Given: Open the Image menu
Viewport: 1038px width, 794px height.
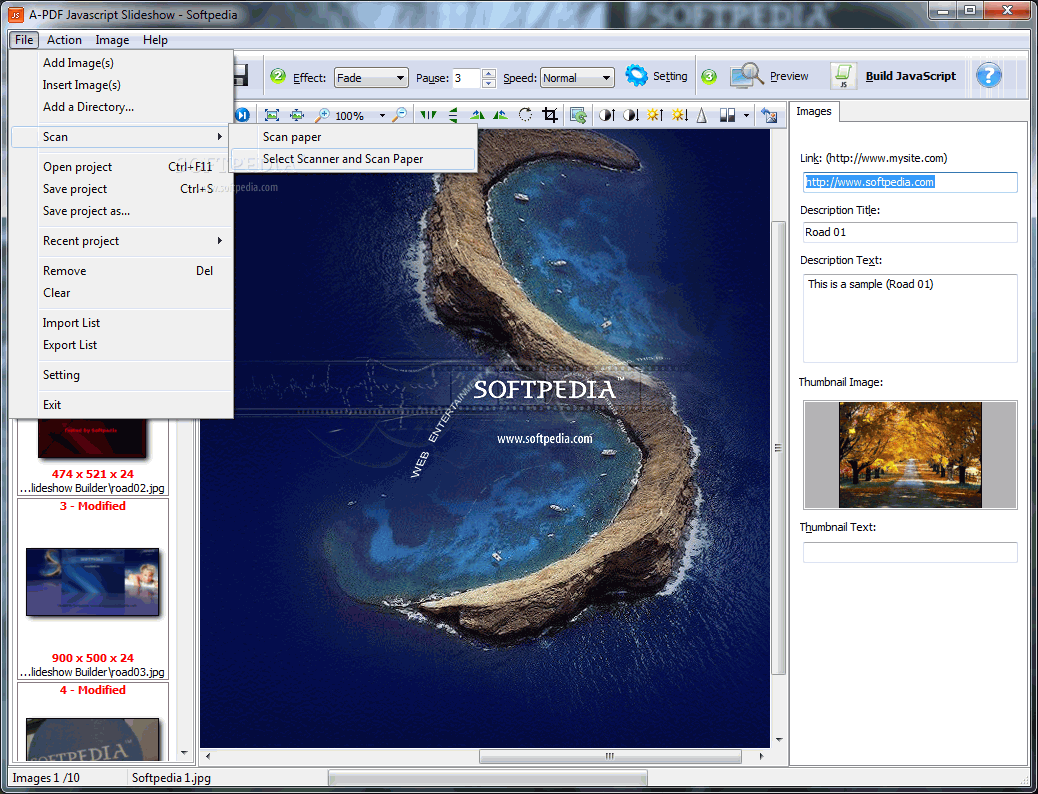Looking at the screenshot, I should pos(112,40).
